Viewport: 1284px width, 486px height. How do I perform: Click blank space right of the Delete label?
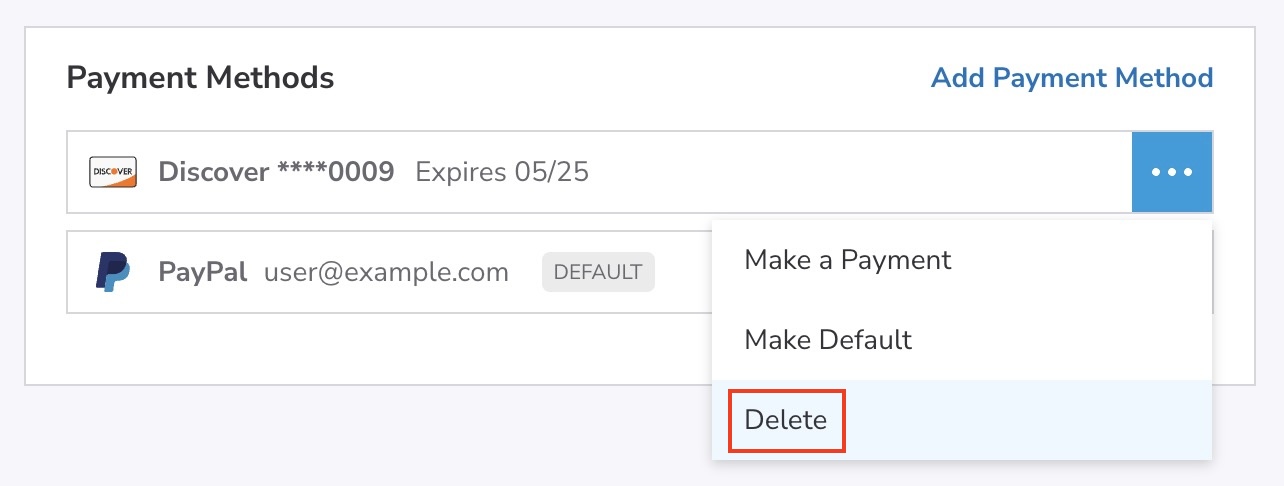tap(1020, 420)
